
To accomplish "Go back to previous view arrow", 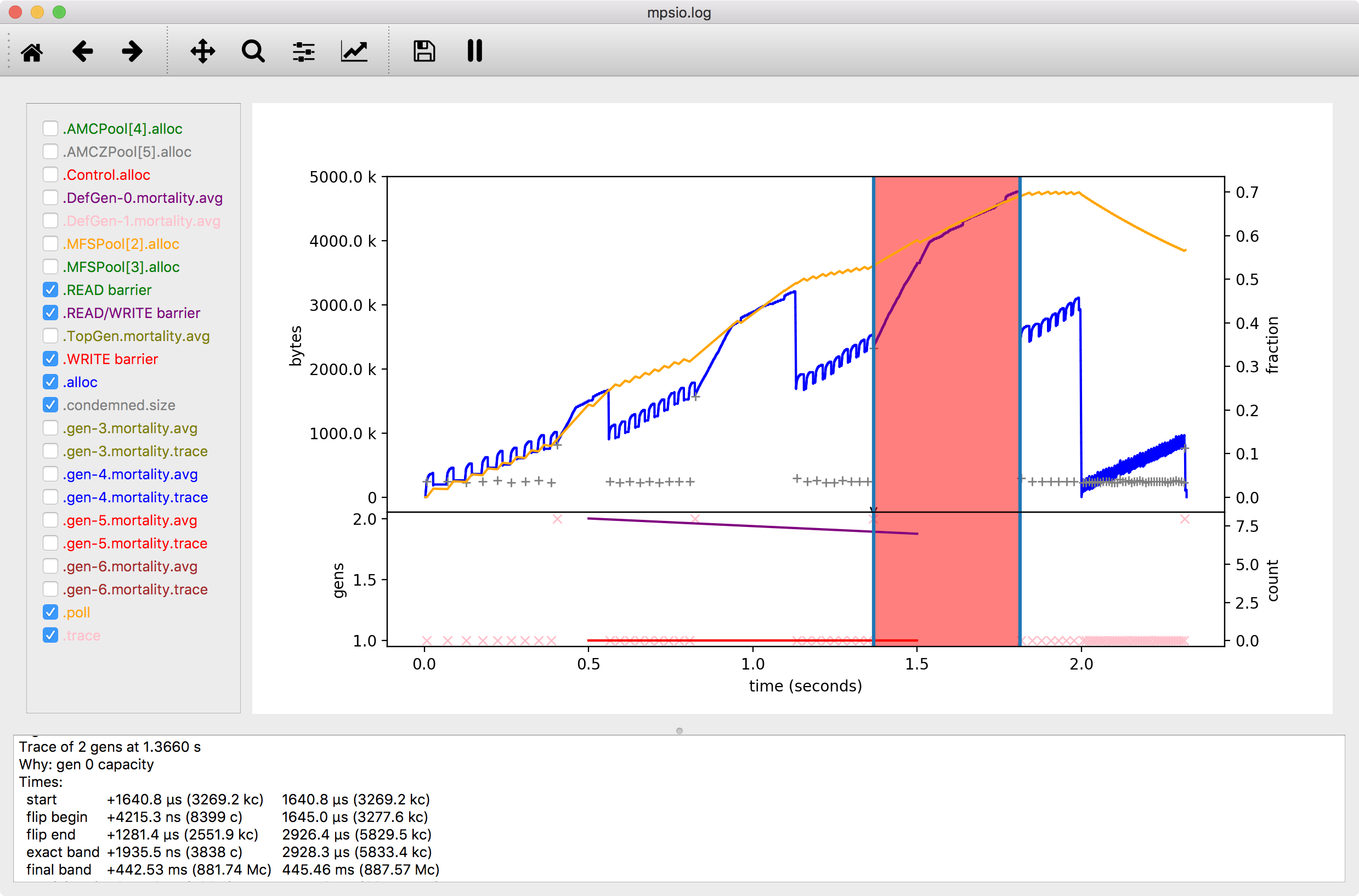I will tap(82, 52).
